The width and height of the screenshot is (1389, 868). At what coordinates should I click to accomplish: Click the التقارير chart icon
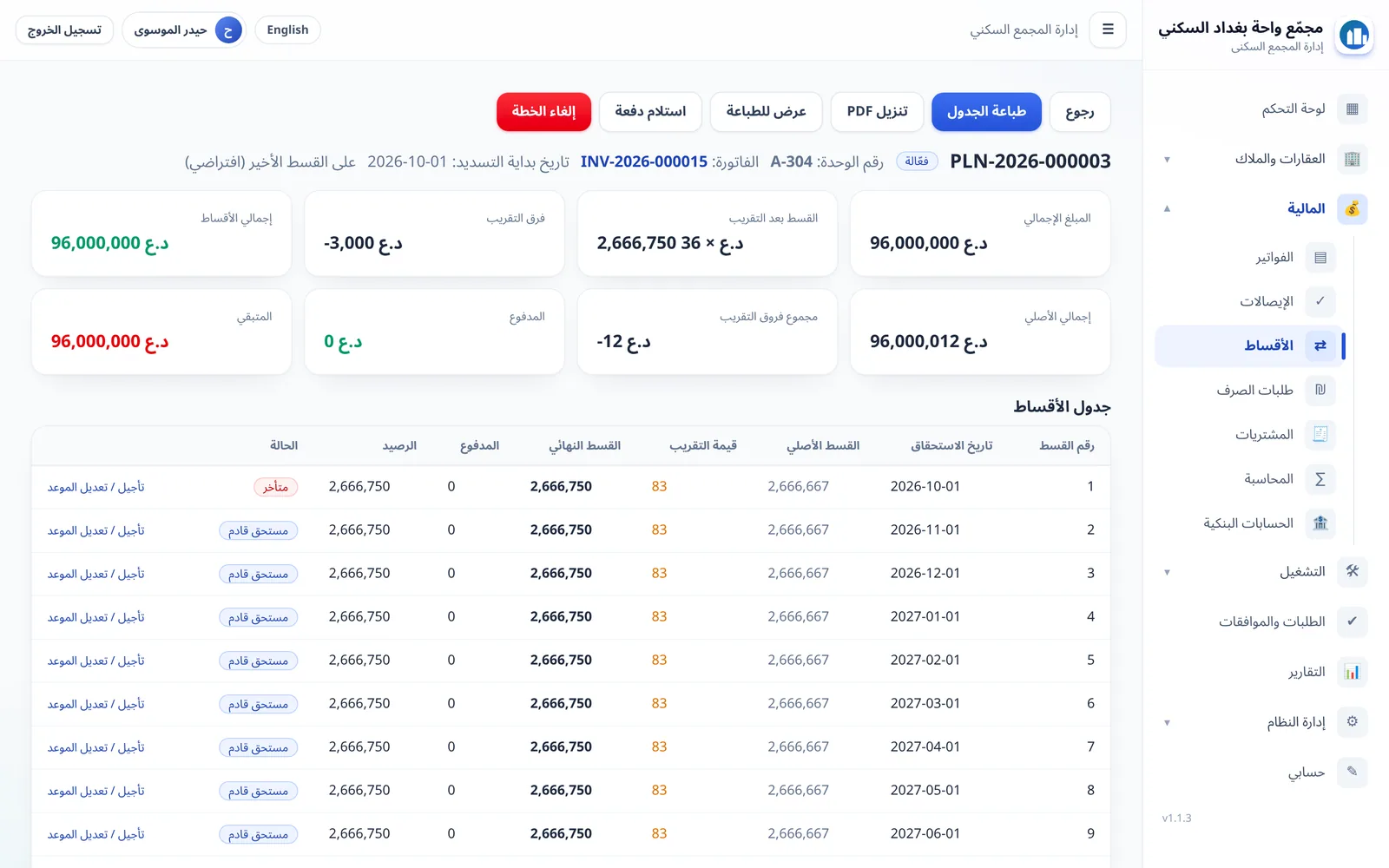click(1352, 672)
